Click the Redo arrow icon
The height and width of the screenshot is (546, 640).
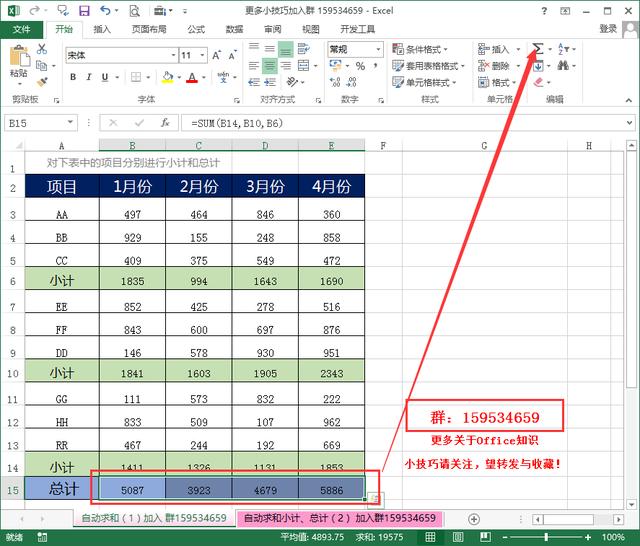tap(35, 10)
